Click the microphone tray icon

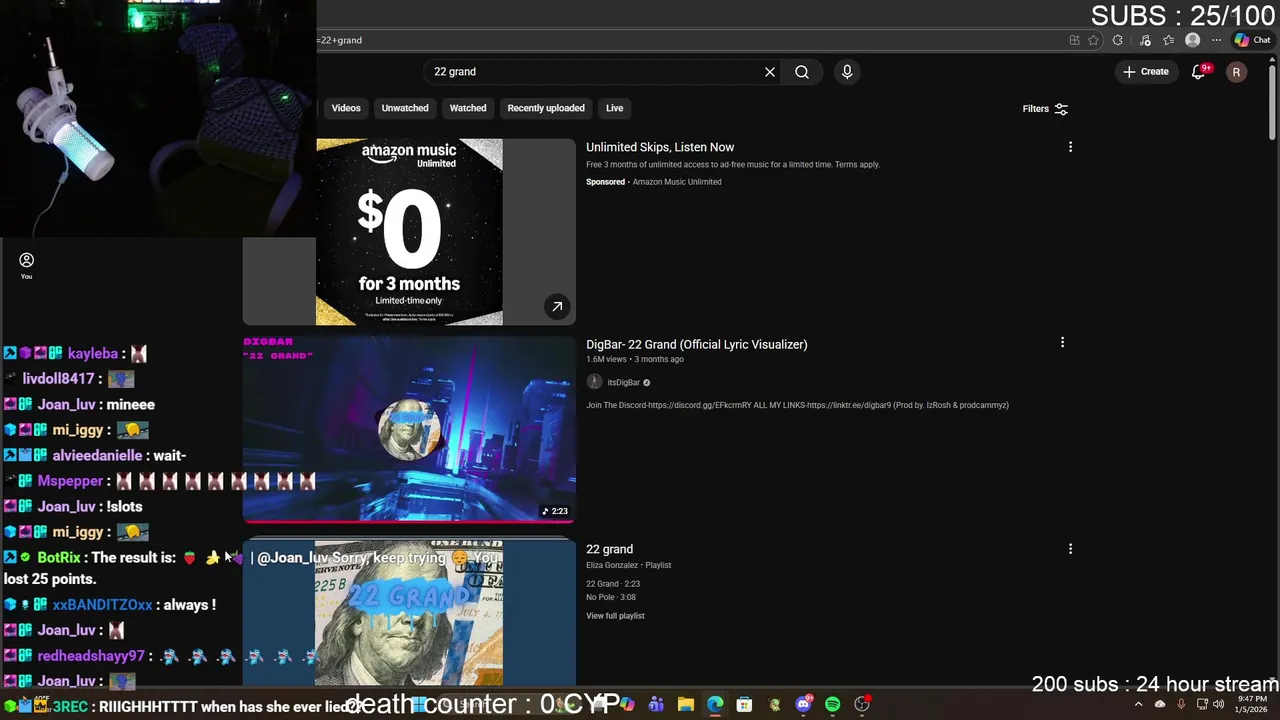pos(1181,704)
